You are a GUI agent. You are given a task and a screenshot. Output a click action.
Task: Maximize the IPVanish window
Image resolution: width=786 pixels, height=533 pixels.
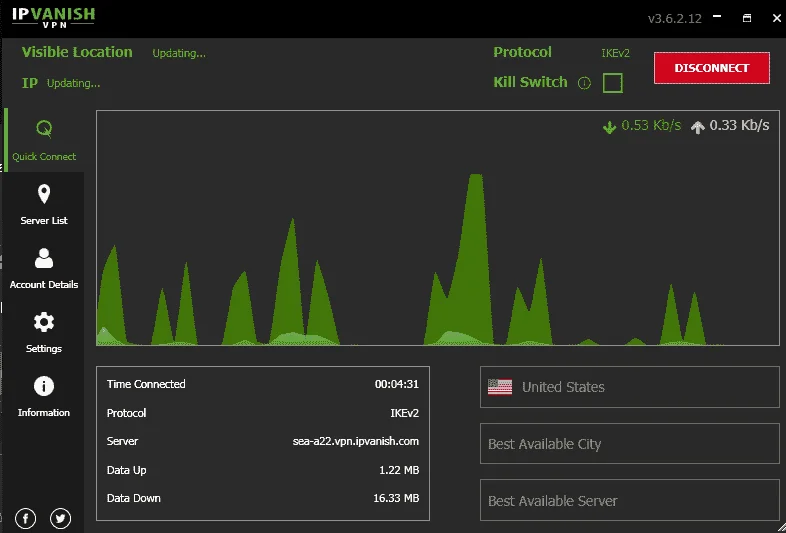(747, 18)
